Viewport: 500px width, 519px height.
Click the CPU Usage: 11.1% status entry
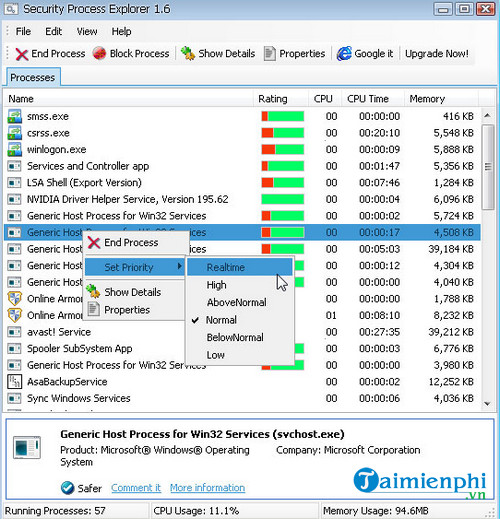[x=196, y=511]
